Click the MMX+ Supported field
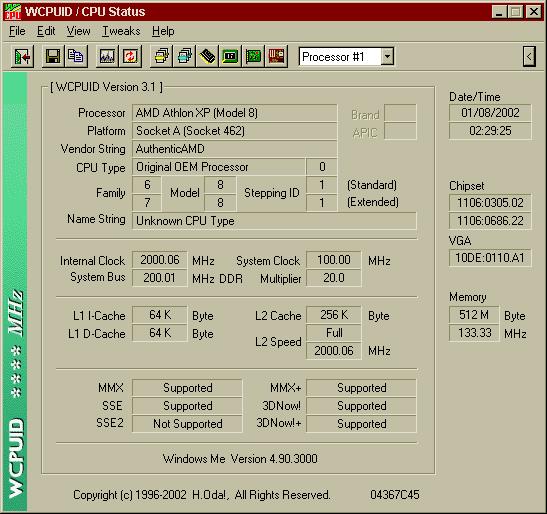The height and width of the screenshot is (514, 547). pos(361,388)
